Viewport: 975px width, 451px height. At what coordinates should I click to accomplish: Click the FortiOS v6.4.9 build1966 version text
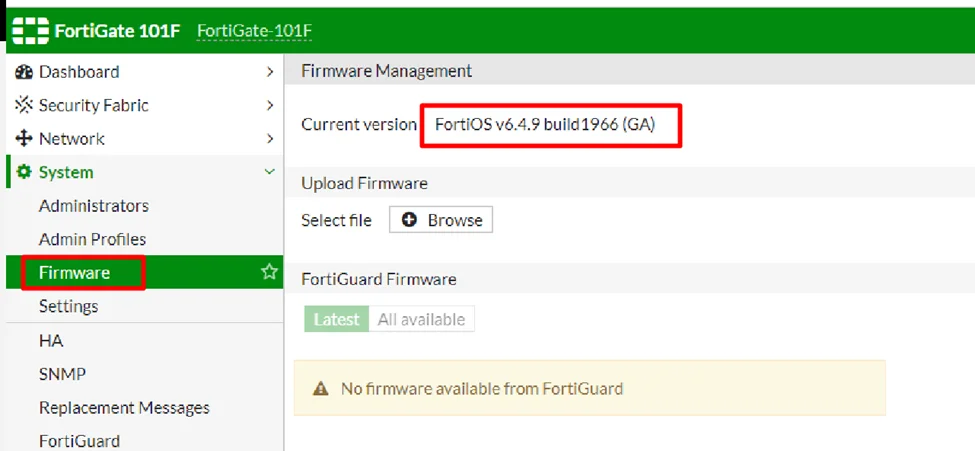pos(545,124)
